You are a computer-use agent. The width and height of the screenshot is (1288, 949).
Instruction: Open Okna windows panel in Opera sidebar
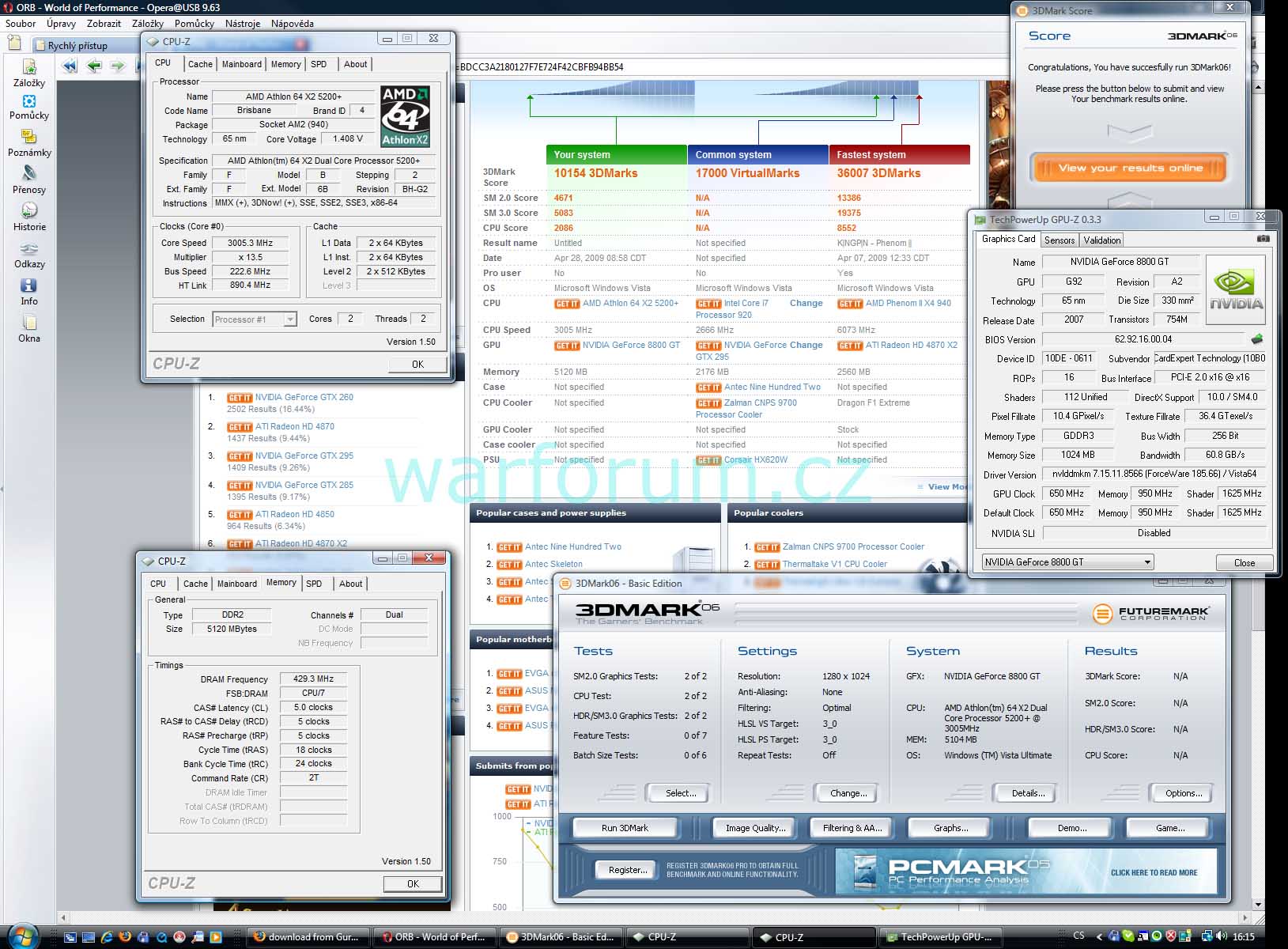29,329
